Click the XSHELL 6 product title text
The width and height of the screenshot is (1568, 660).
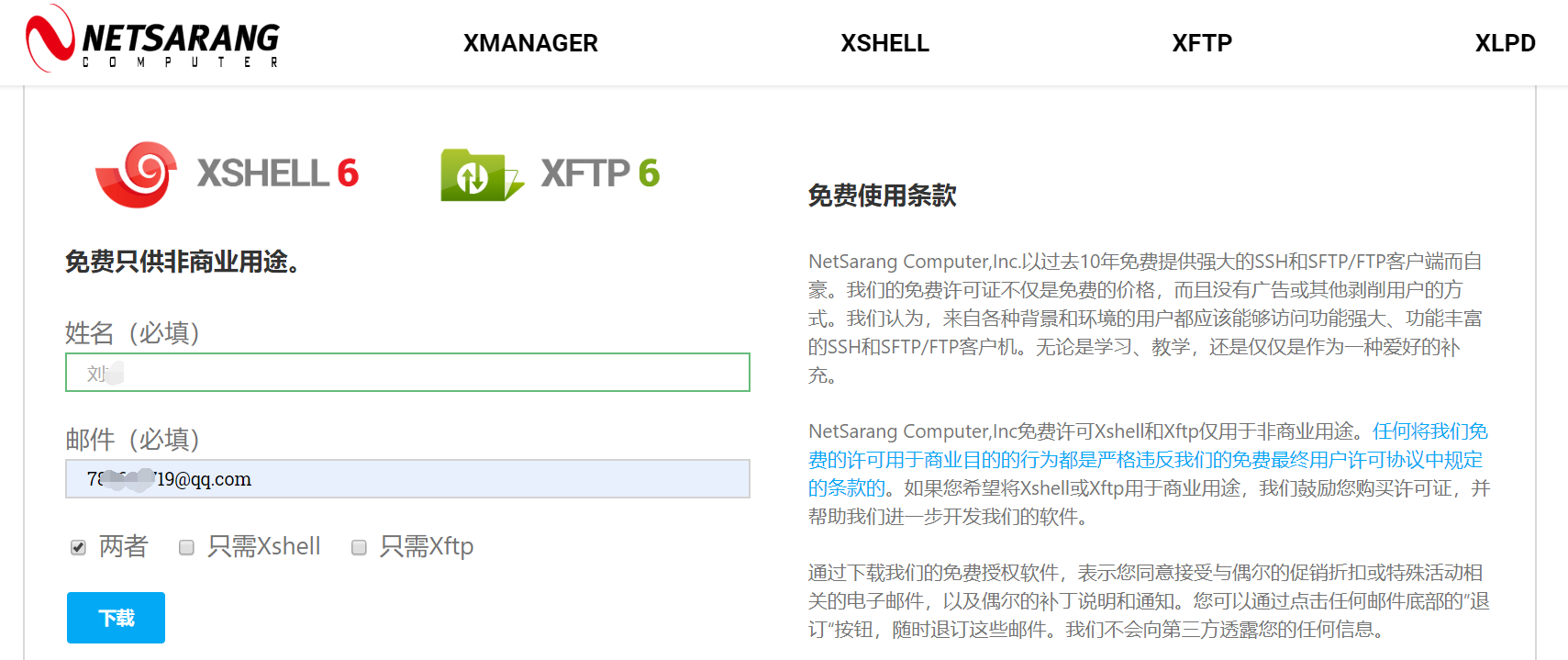click(278, 173)
